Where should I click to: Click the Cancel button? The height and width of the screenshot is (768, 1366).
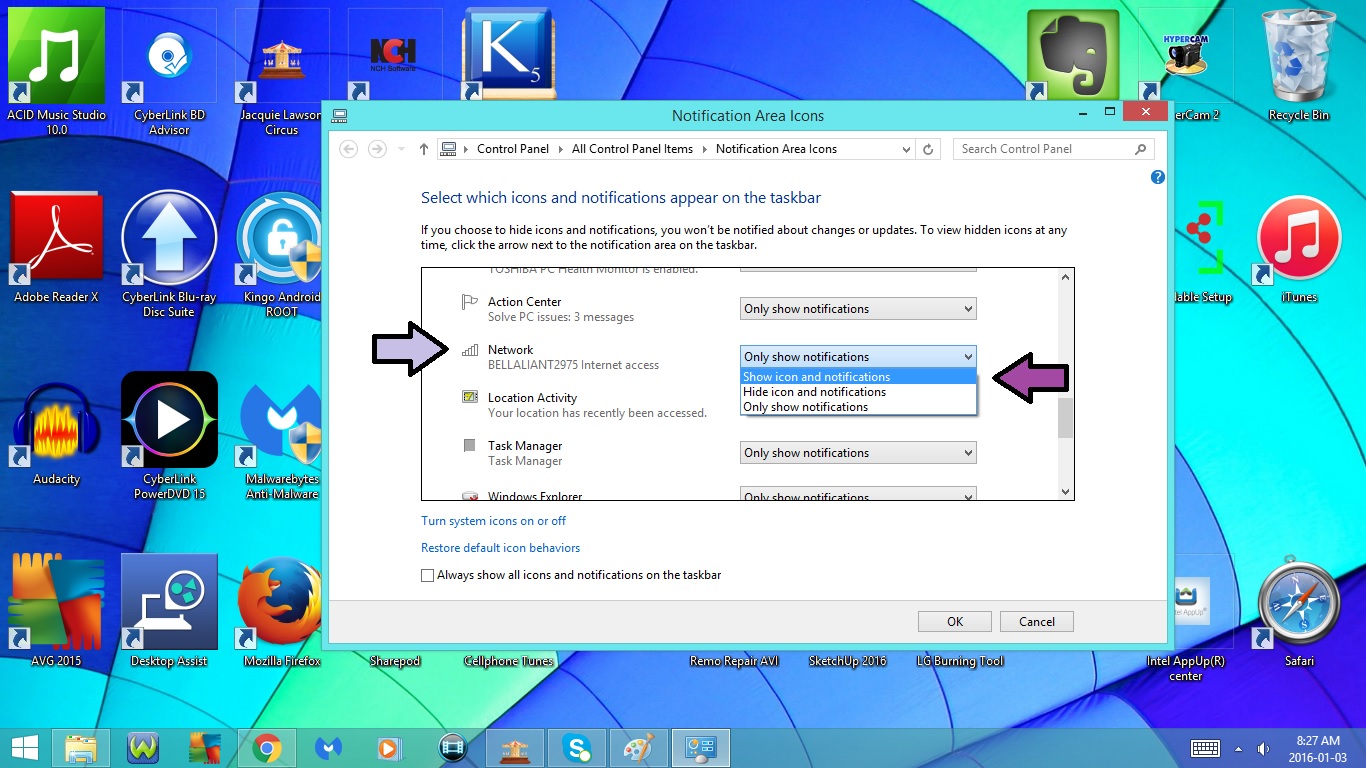click(1037, 622)
